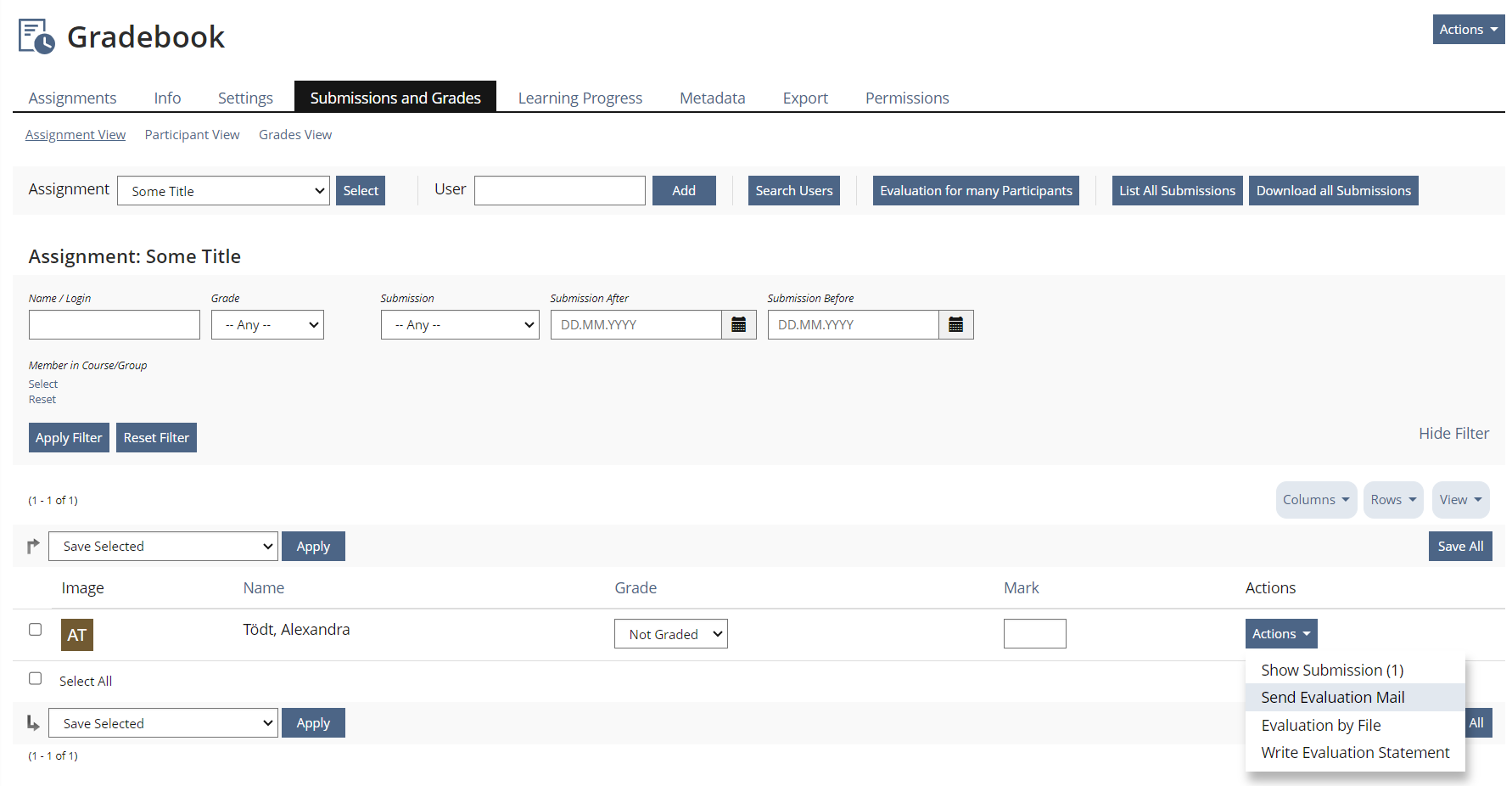
Task: Open the Columns dropdown menu
Action: 1315,500
